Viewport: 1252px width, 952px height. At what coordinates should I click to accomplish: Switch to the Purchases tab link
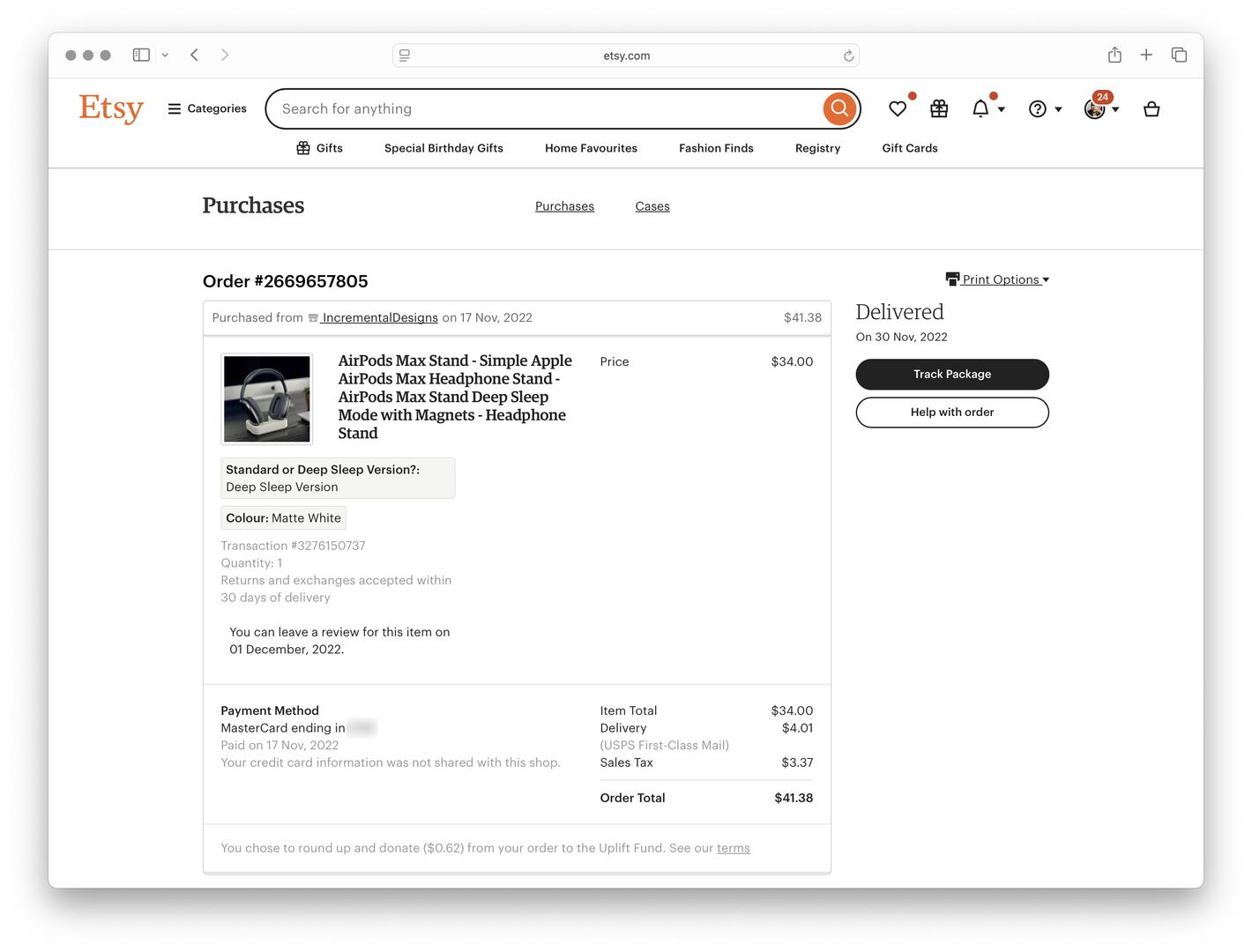point(564,206)
